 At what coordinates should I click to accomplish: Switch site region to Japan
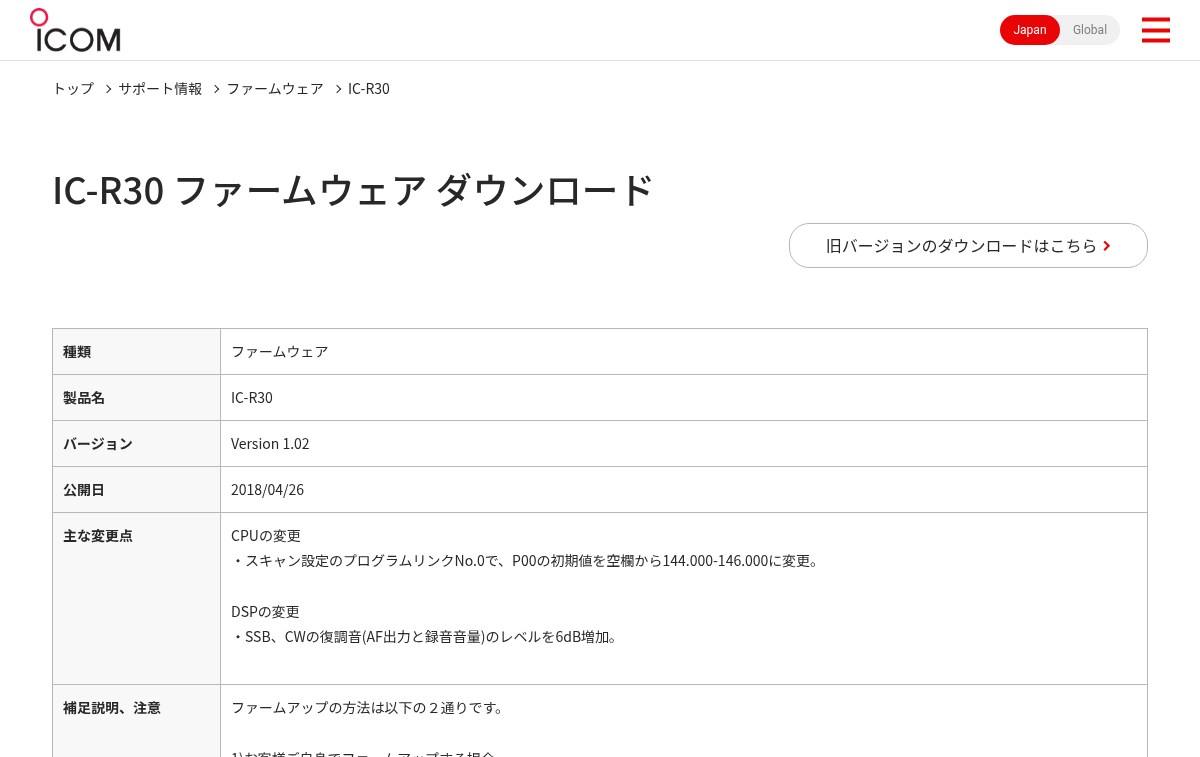tap(1030, 30)
